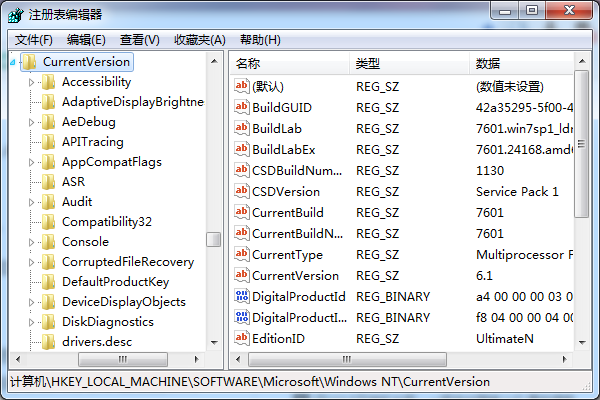Select the DigitalProductI... truncated value name

click(x=299, y=318)
